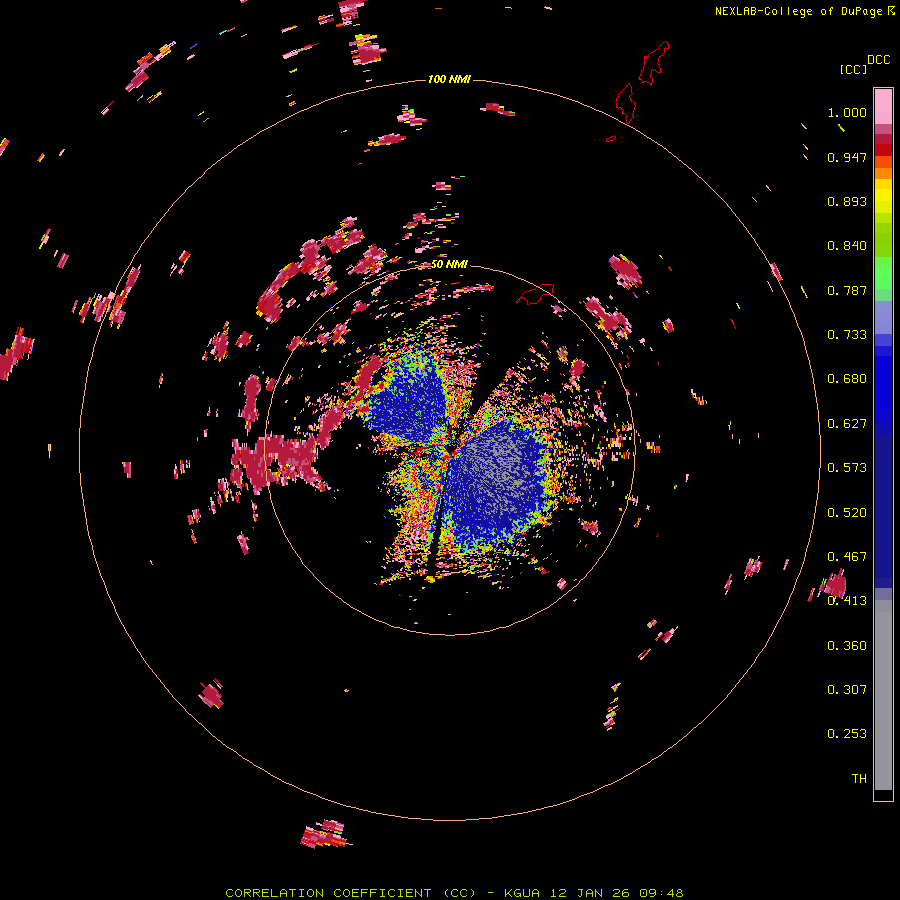This screenshot has width=900, height=900.
Task: Click the 0.520 value on the color scale
Action: click(x=847, y=513)
